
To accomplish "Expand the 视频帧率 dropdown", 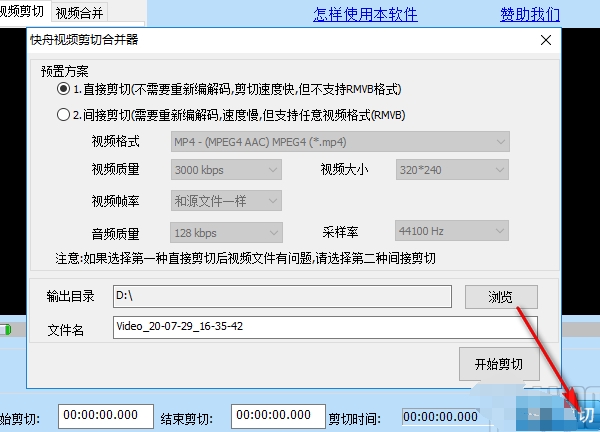I will point(226,200).
